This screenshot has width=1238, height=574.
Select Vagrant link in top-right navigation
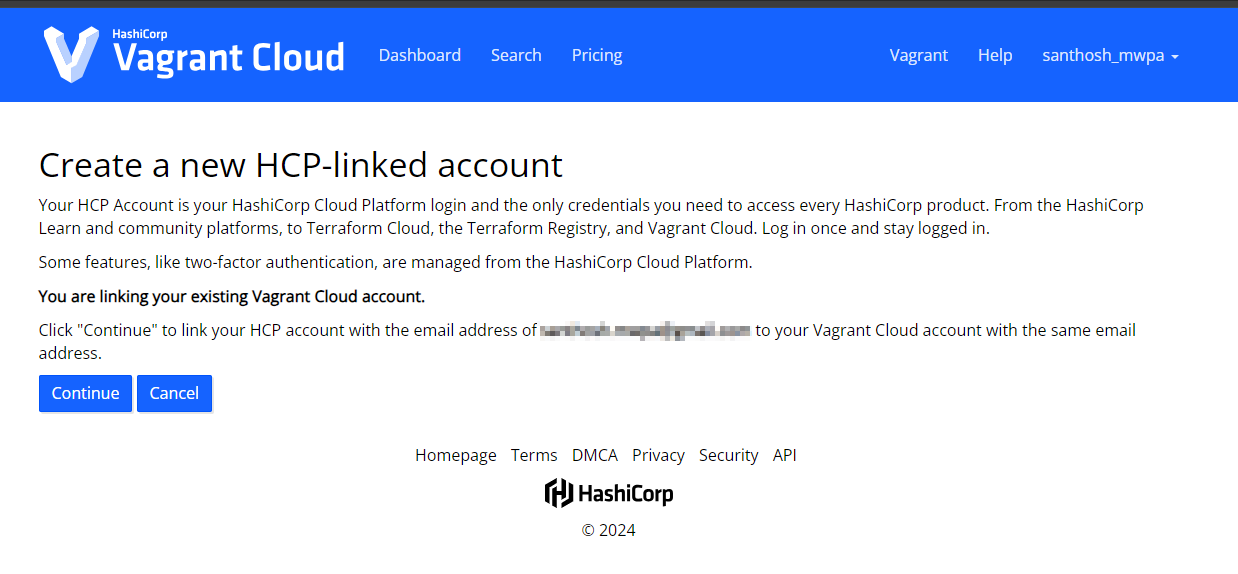[918, 55]
